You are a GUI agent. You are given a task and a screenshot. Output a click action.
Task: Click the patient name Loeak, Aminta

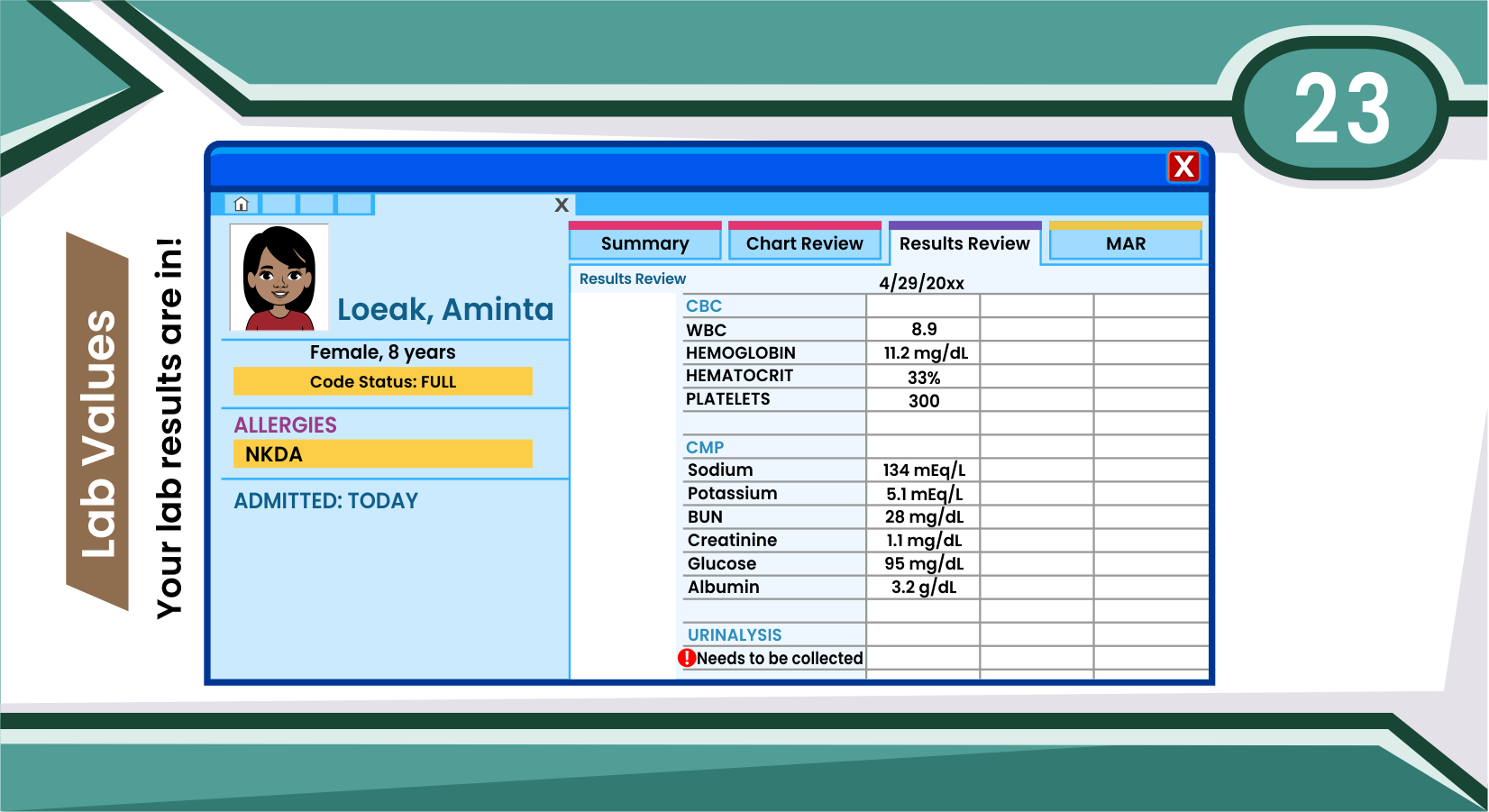click(445, 309)
